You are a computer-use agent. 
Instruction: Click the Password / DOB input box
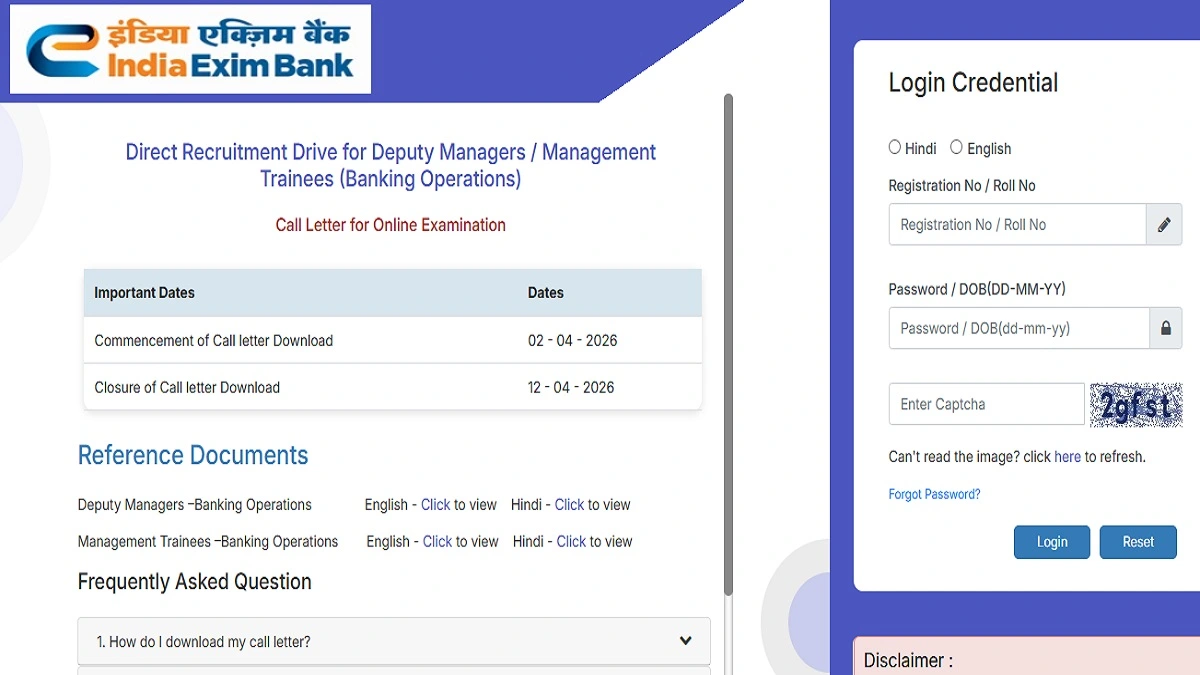1016,328
